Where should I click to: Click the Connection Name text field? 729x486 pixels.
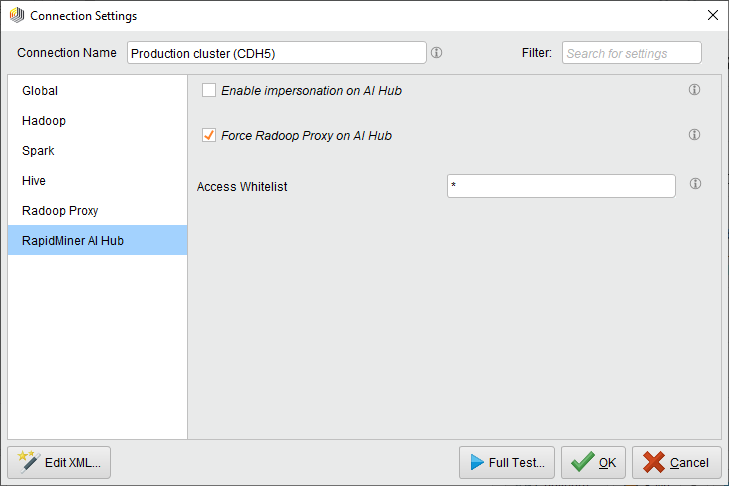(277, 53)
